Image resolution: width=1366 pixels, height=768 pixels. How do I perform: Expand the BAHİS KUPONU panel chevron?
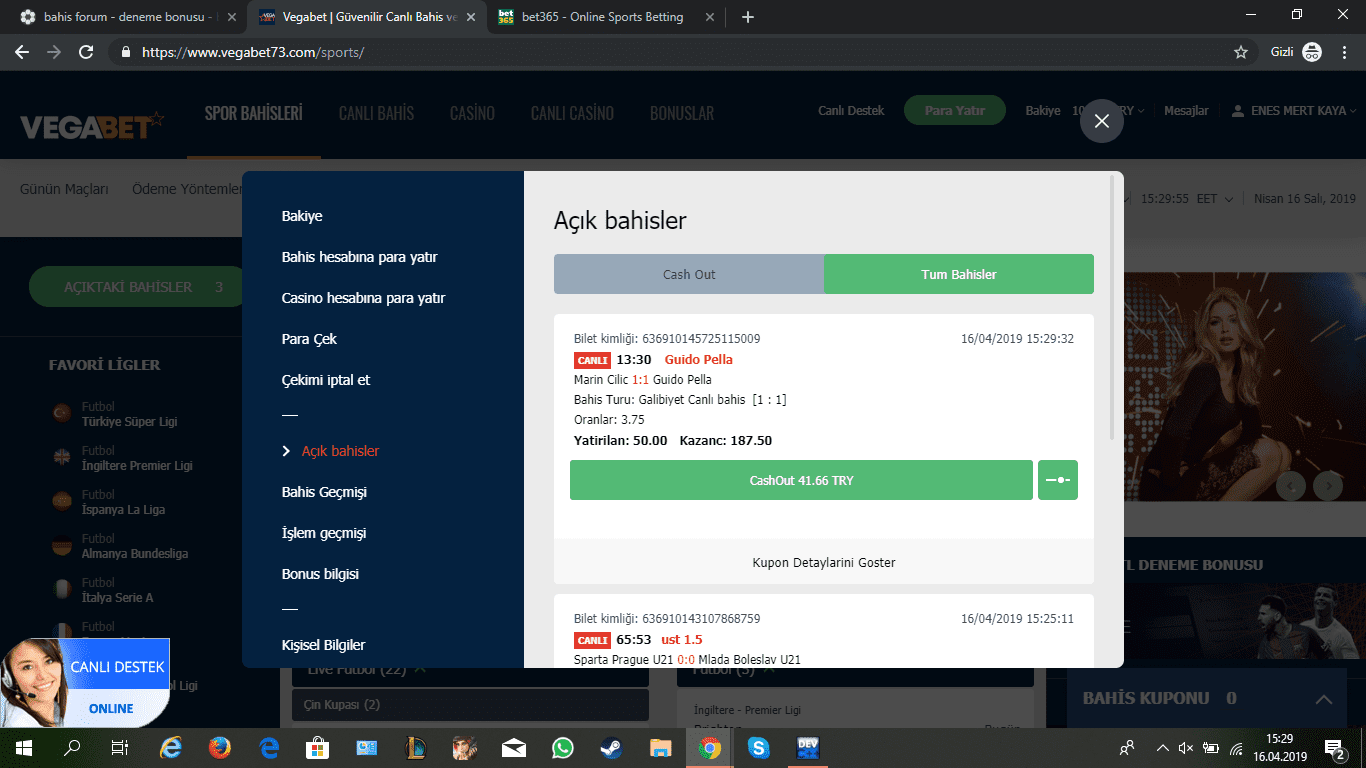click(1323, 699)
